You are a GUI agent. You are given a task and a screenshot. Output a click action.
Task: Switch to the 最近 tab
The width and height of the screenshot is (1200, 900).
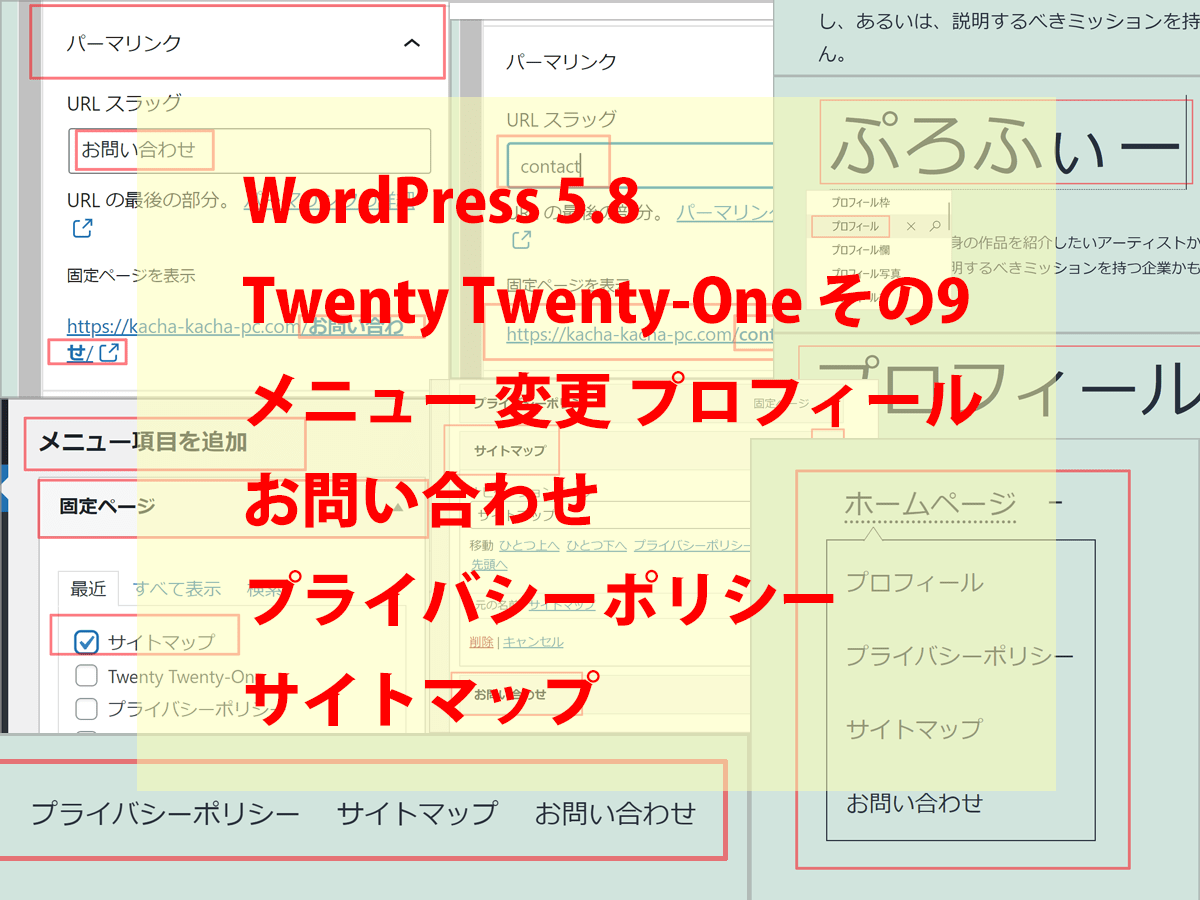(88, 588)
